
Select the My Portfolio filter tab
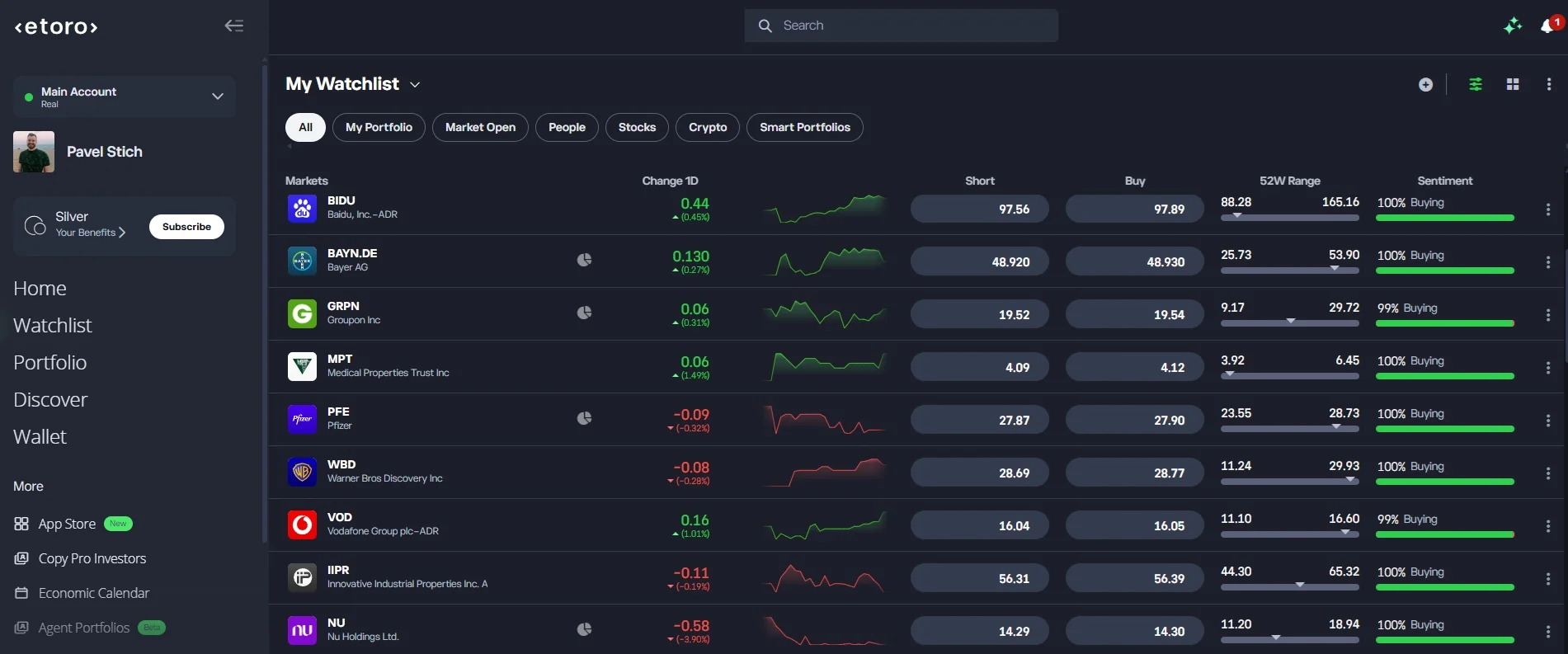coord(379,127)
